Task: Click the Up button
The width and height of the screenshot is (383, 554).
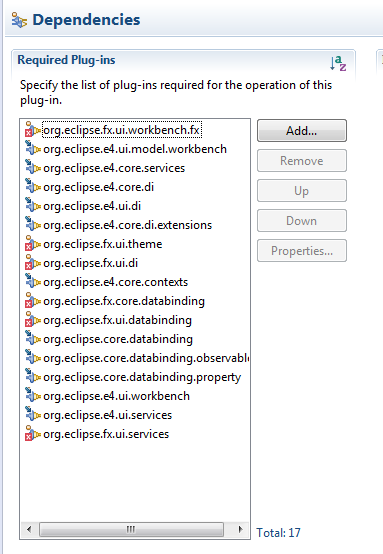Action: tap(302, 191)
